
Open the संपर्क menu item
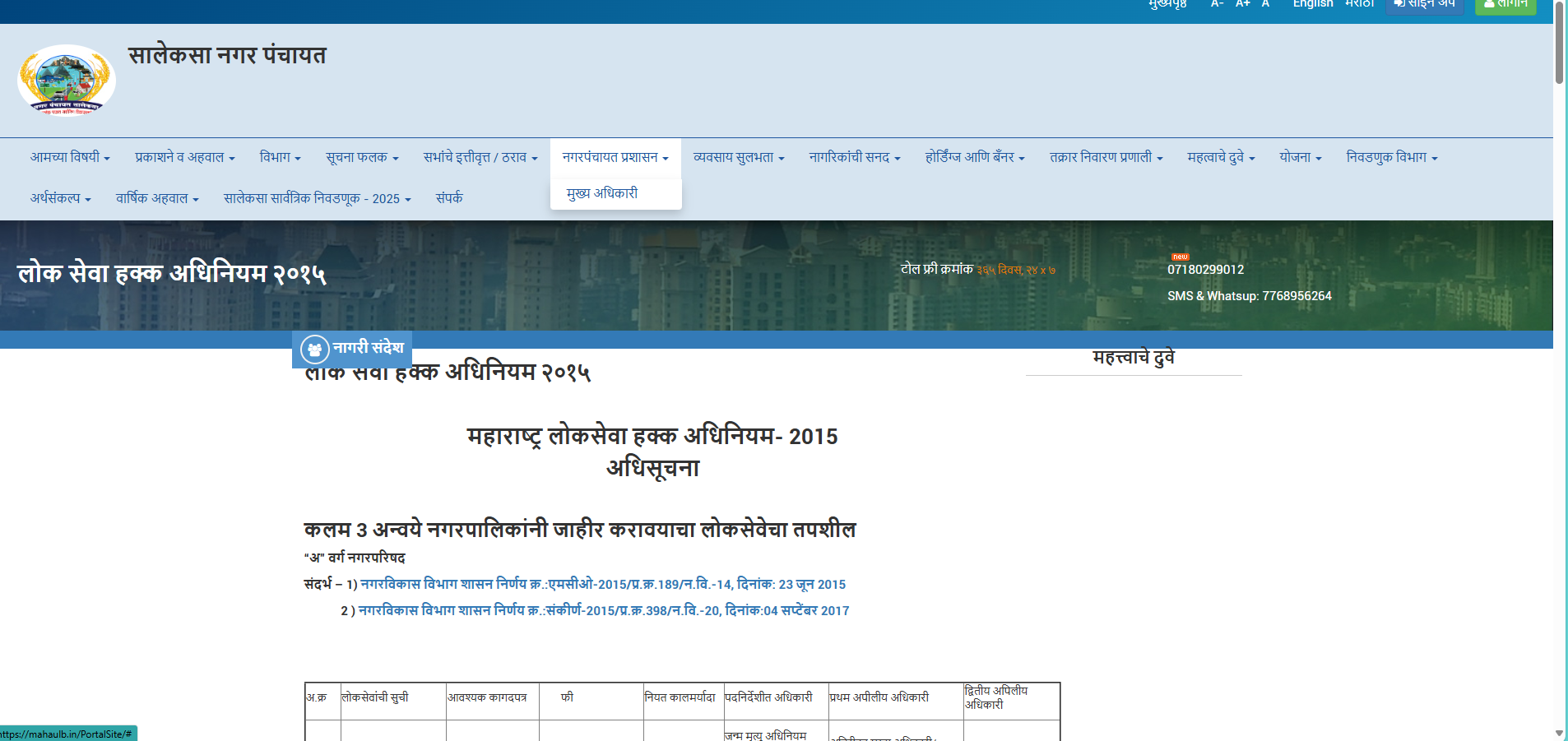click(449, 198)
